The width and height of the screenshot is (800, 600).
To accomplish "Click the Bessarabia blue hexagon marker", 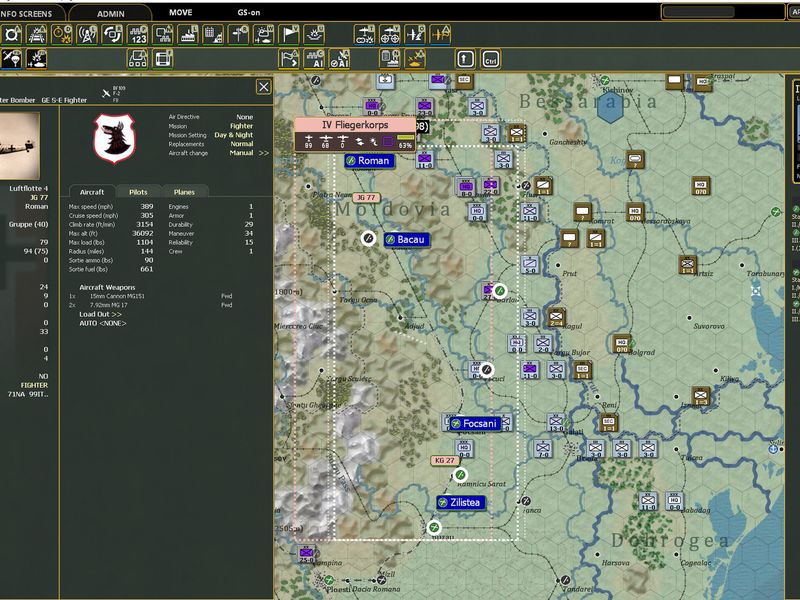I will [x=610, y=107].
